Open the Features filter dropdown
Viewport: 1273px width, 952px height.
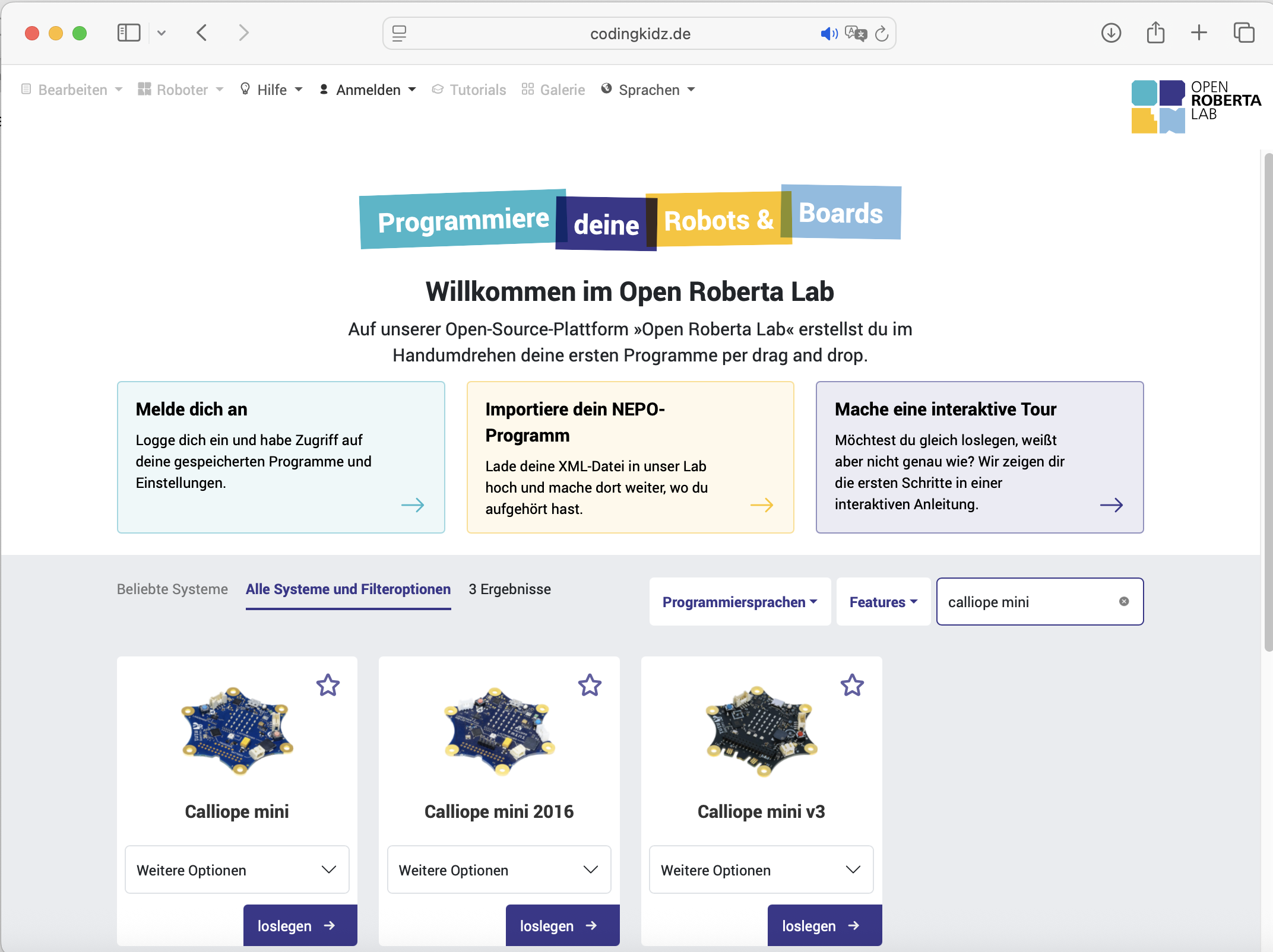(883, 602)
